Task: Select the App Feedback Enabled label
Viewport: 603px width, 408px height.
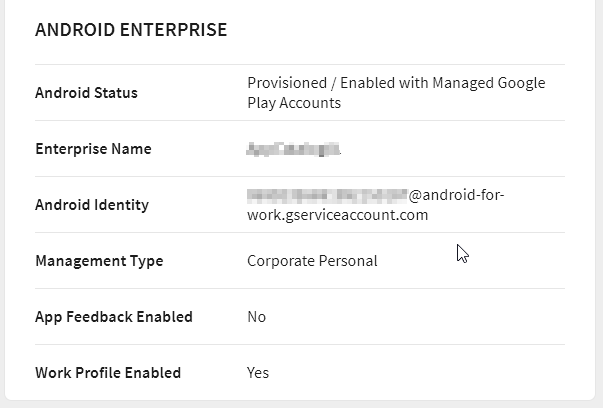Action: 113,317
